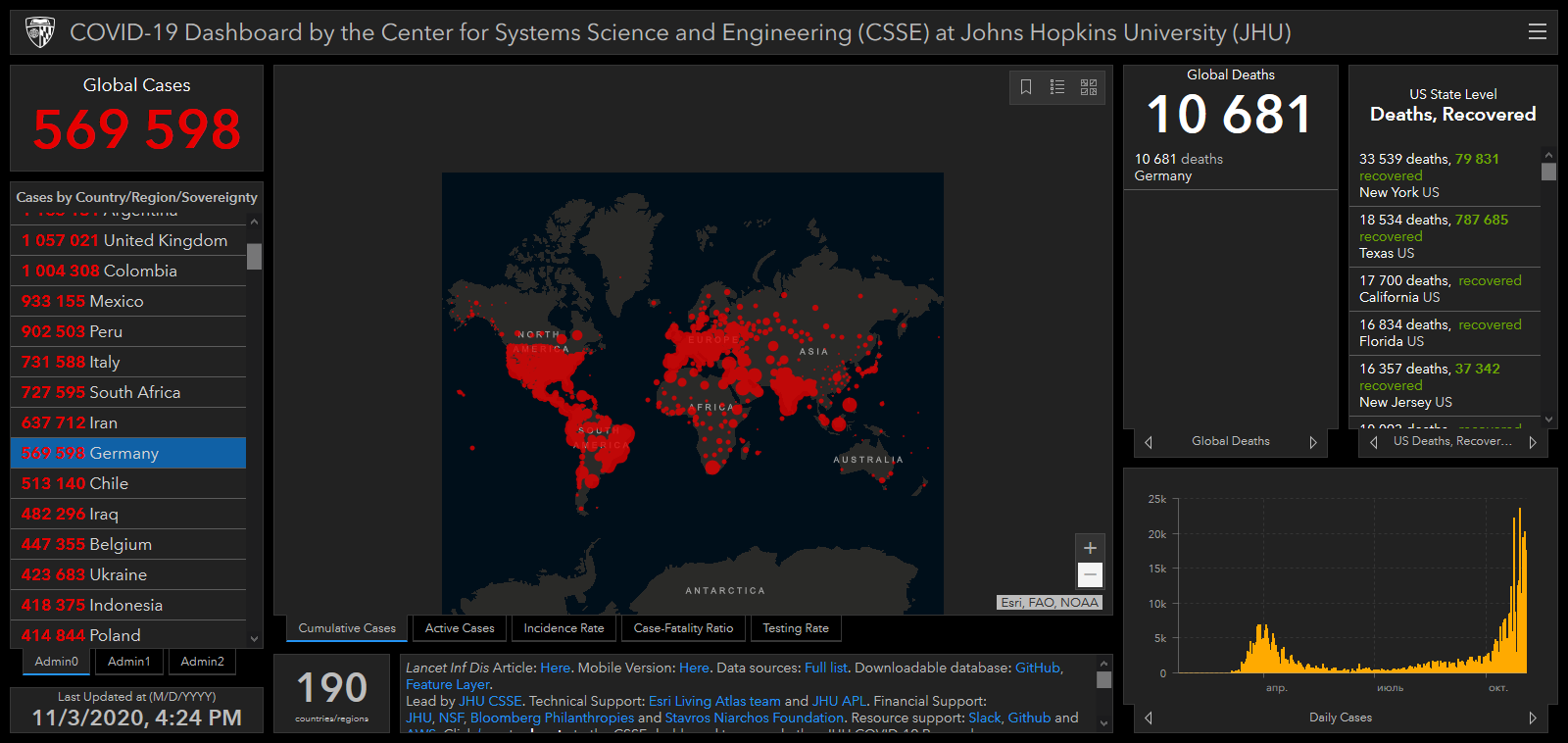Click the Germany deaths entry
The image size is (1568, 743).
(x=1230, y=168)
